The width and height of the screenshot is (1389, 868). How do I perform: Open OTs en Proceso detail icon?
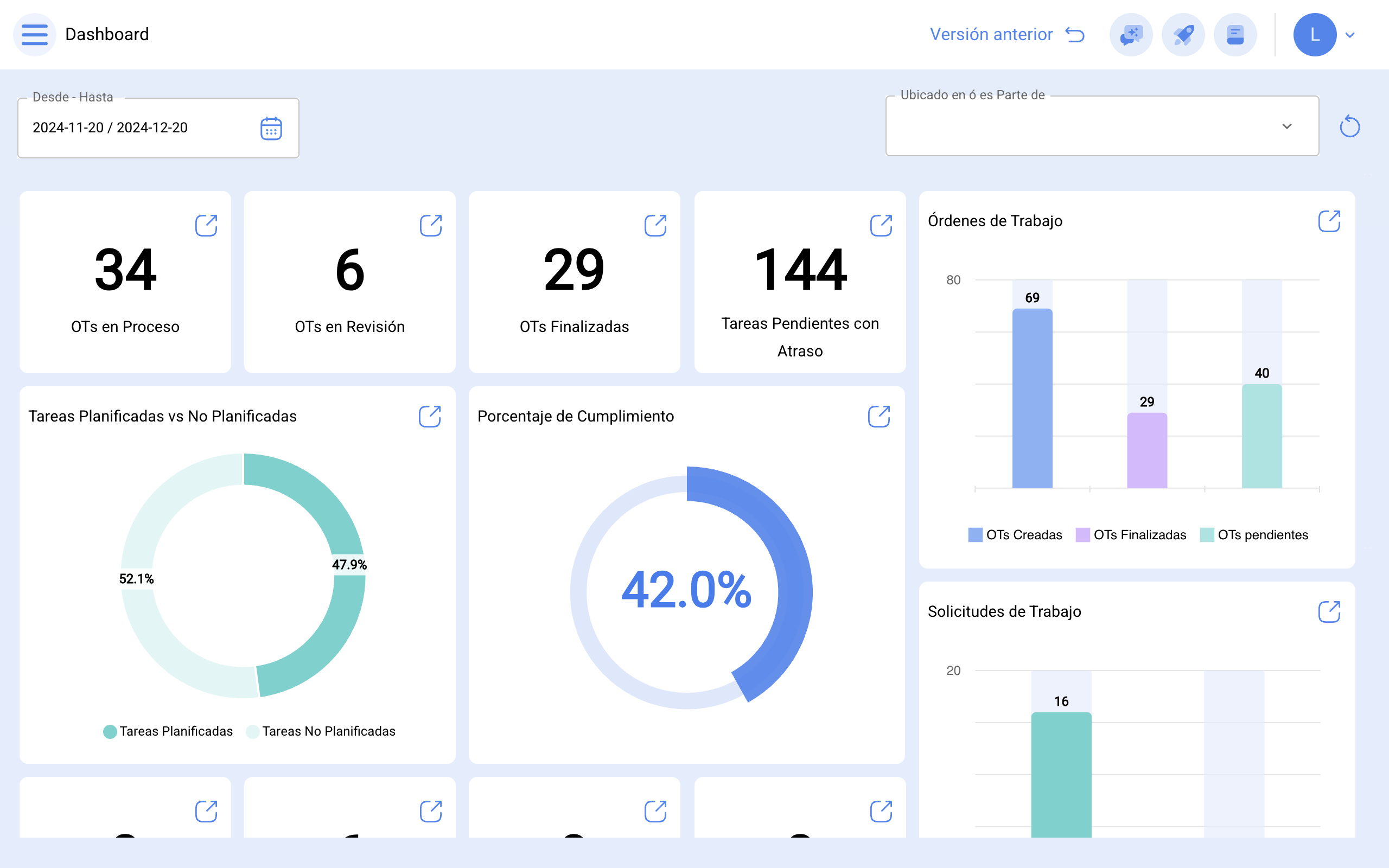(x=206, y=226)
